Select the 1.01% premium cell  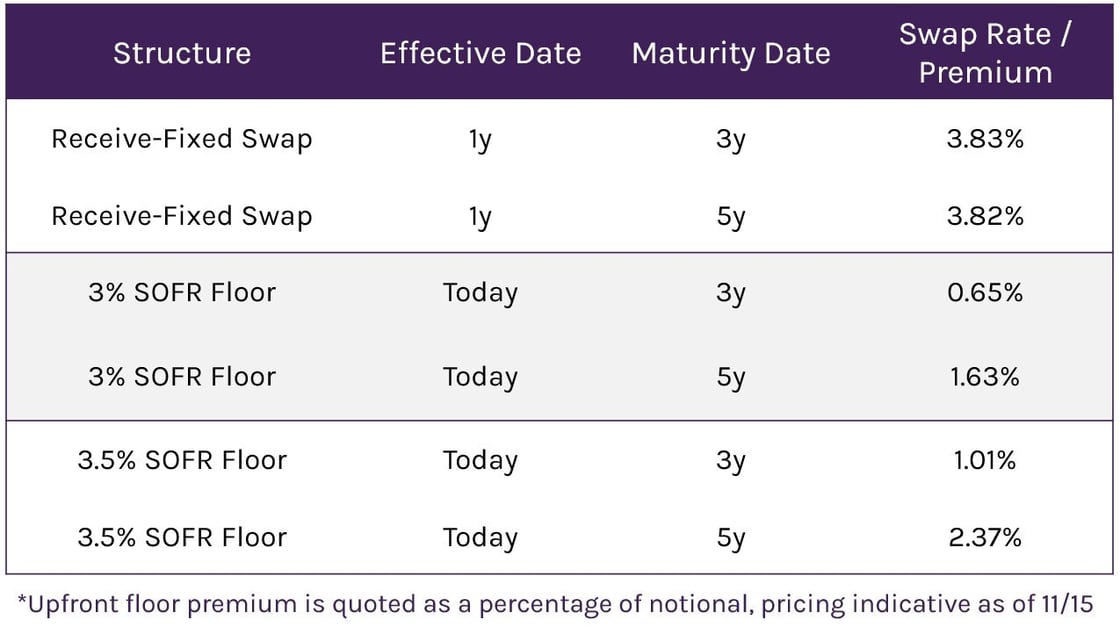click(x=985, y=461)
